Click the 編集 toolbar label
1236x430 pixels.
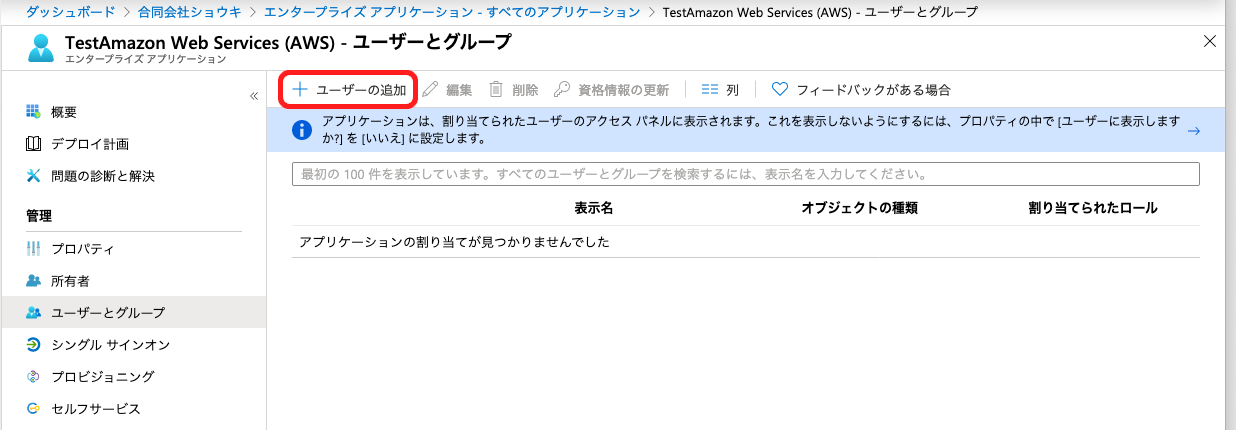click(x=459, y=90)
